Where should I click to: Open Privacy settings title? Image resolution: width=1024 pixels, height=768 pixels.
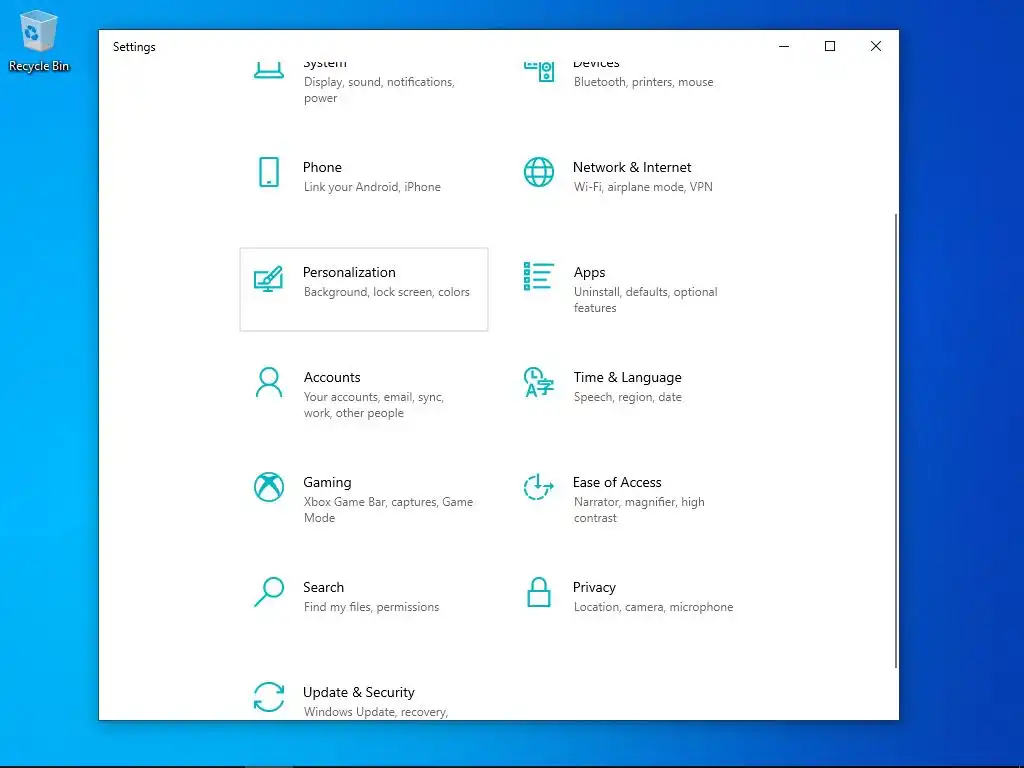pyautogui.click(x=594, y=588)
